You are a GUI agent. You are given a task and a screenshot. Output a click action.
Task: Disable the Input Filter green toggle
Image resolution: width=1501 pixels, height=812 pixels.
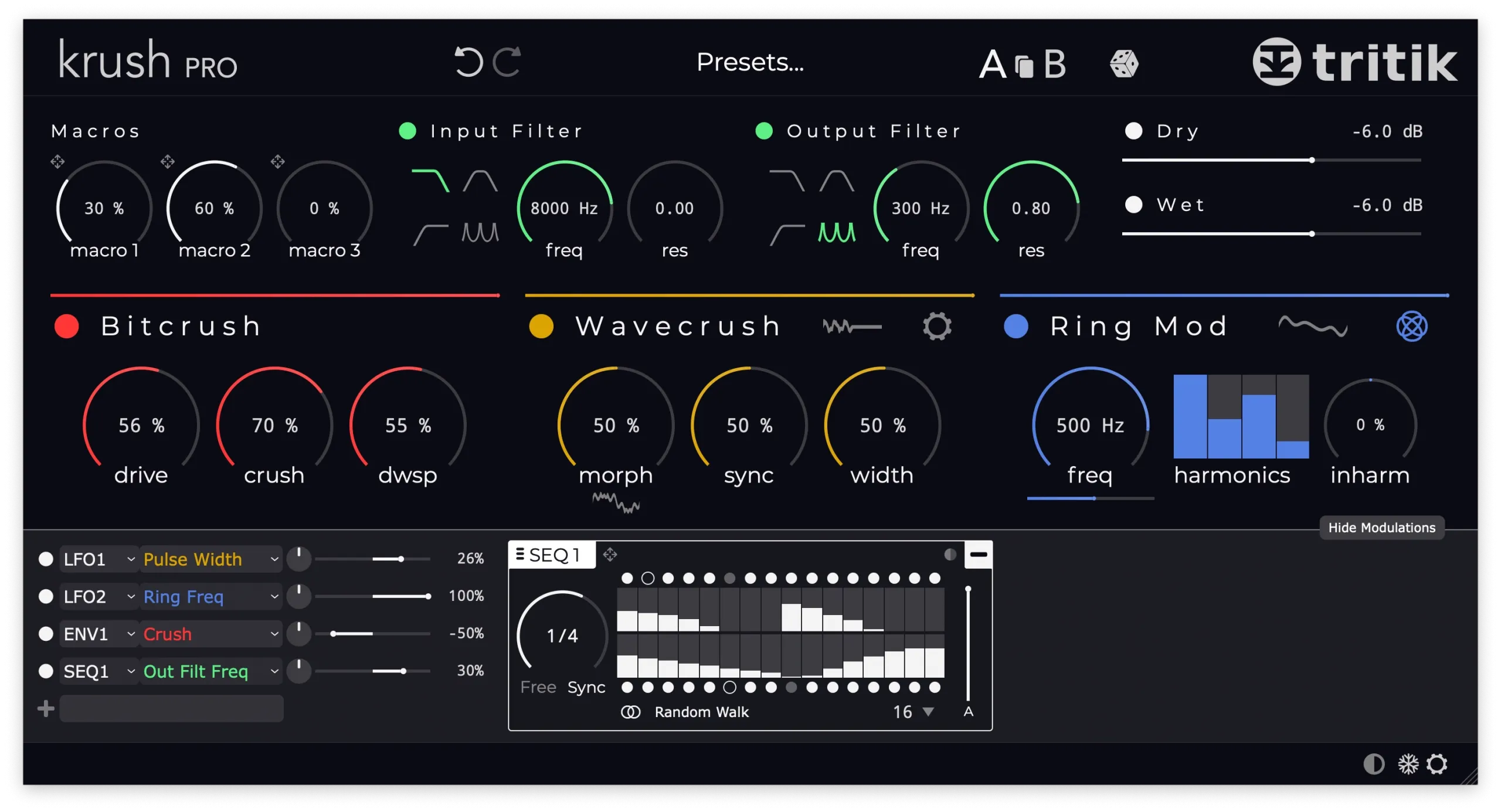[x=407, y=131]
